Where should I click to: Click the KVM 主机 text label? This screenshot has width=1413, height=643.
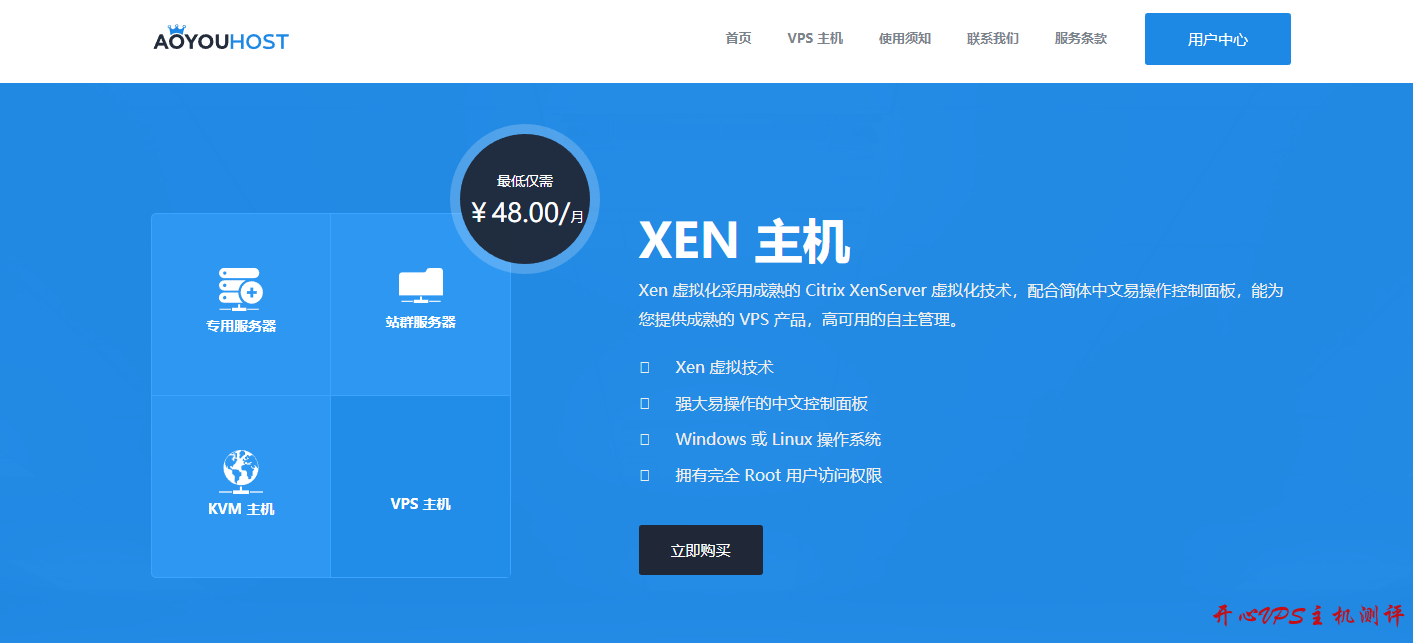point(241,509)
